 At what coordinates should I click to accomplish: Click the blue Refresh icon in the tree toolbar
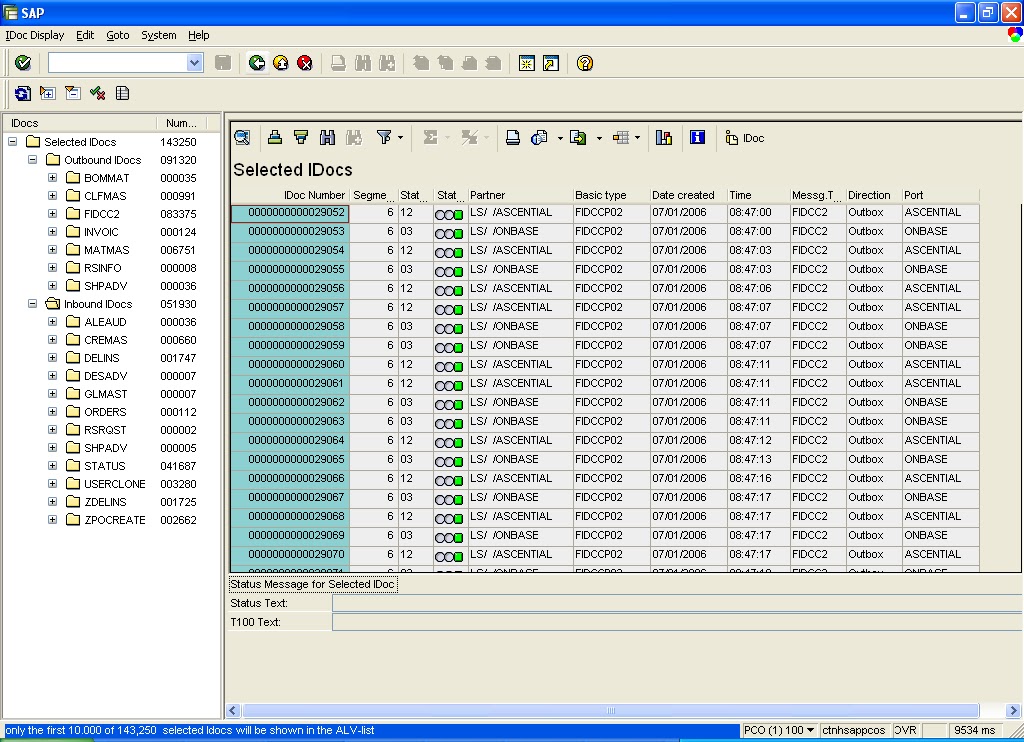[23, 93]
